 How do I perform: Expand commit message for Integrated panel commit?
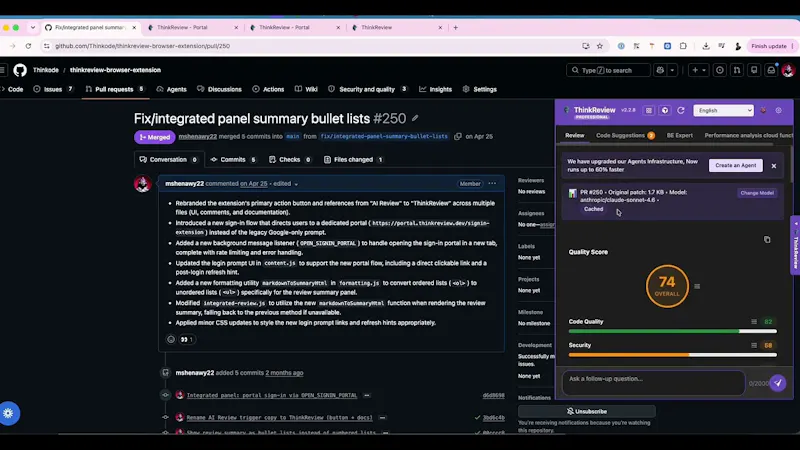tap(367, 395)
